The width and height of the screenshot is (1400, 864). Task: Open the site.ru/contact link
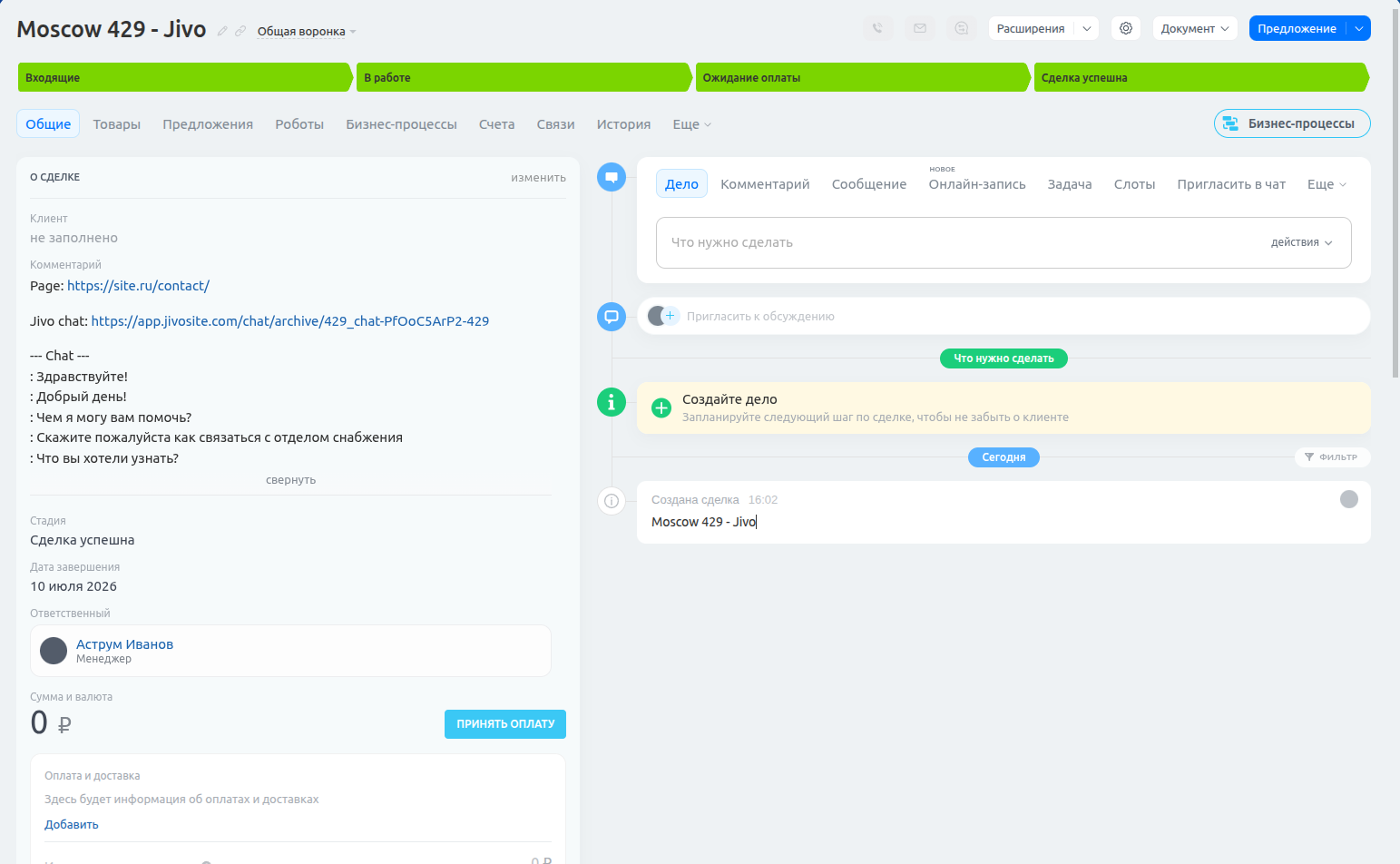point(138,286)
